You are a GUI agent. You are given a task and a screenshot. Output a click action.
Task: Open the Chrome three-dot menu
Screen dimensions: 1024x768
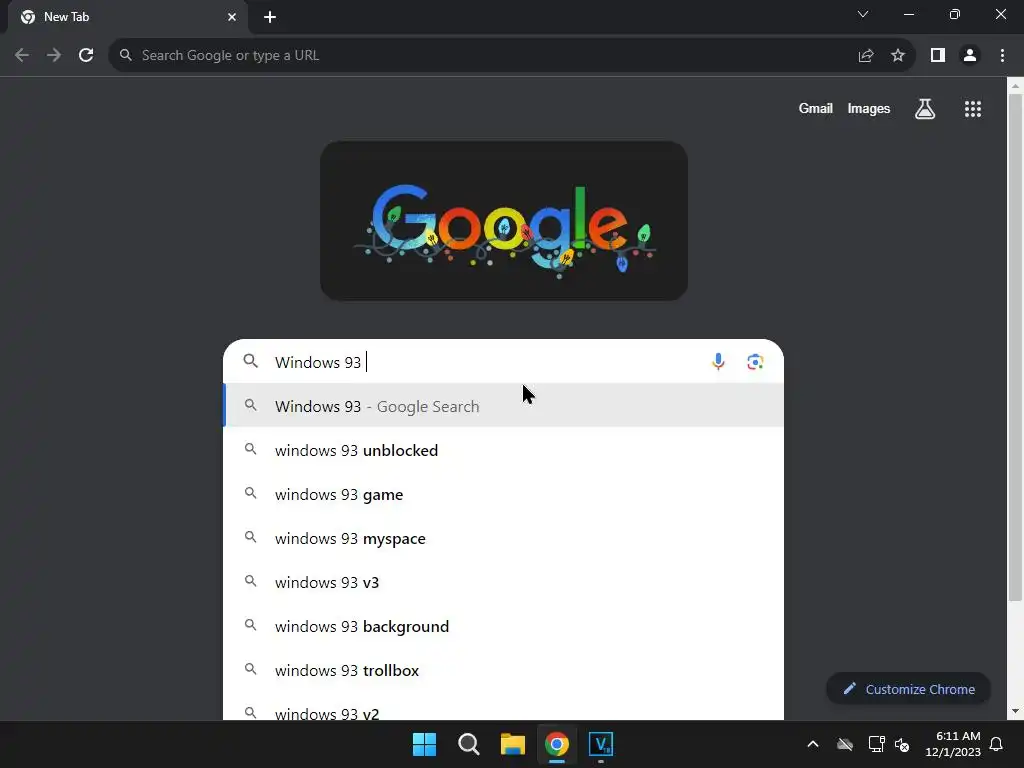pyautogui.click(x=1002, y=56)
